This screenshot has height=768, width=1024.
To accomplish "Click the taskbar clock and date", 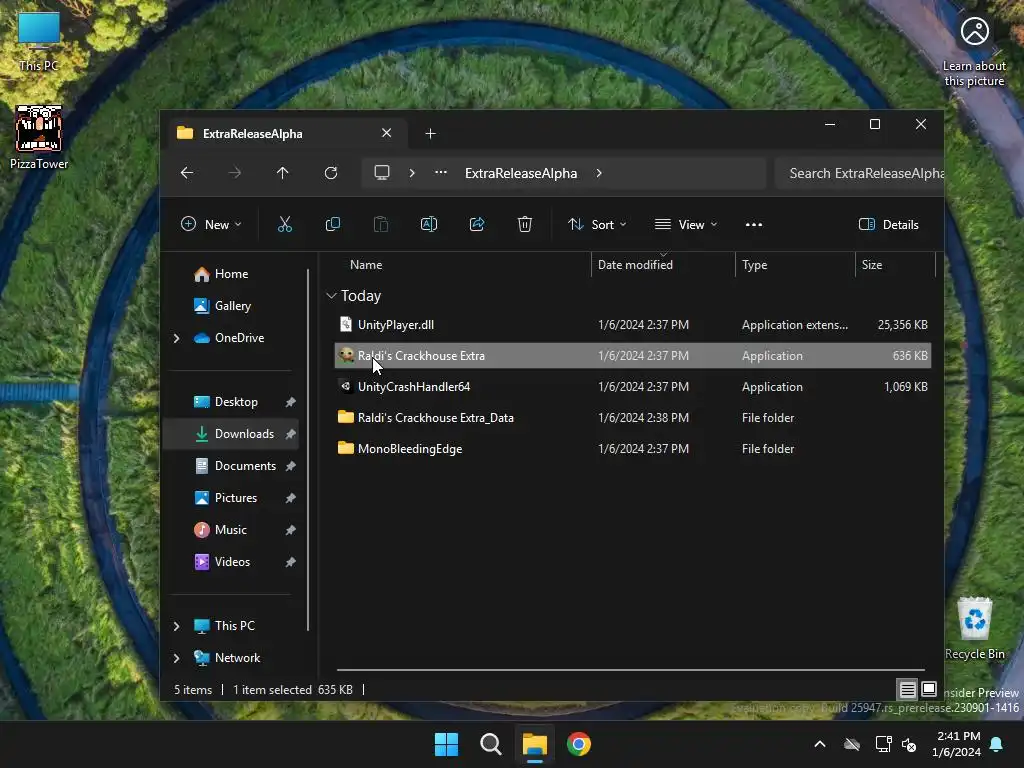I will pos(957,744).
